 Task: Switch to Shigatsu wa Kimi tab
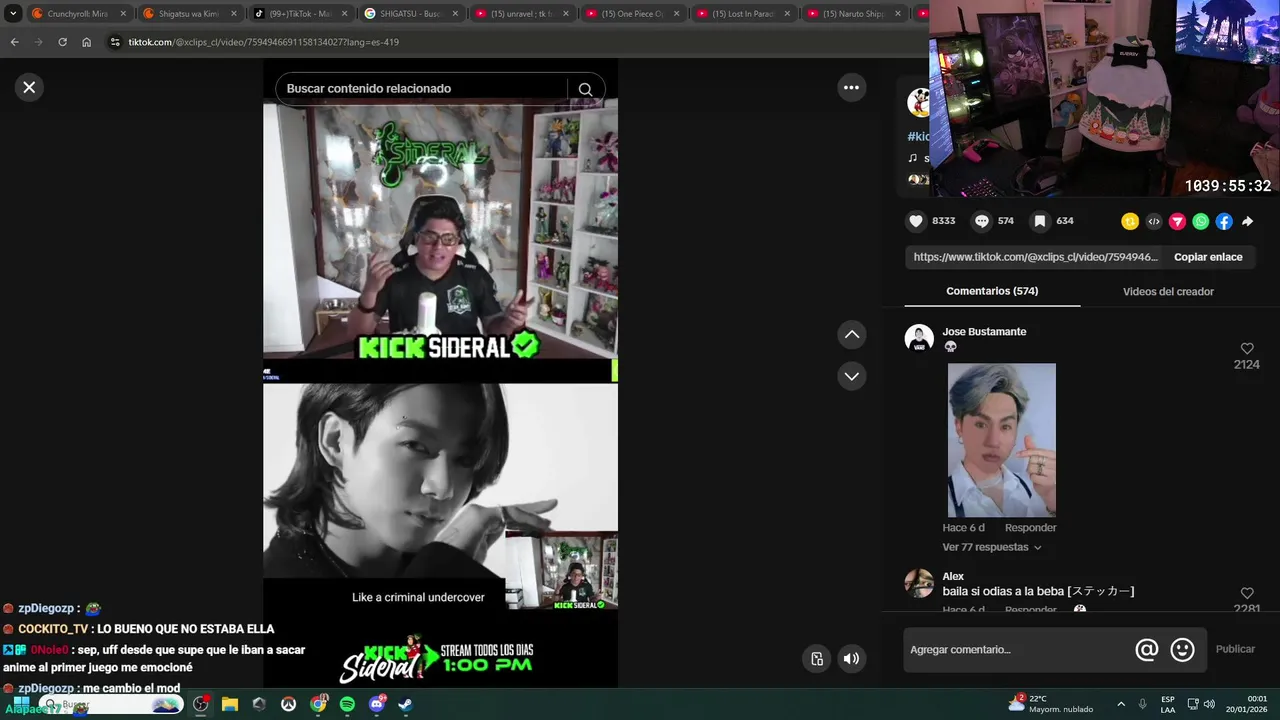tap(188, 14)
